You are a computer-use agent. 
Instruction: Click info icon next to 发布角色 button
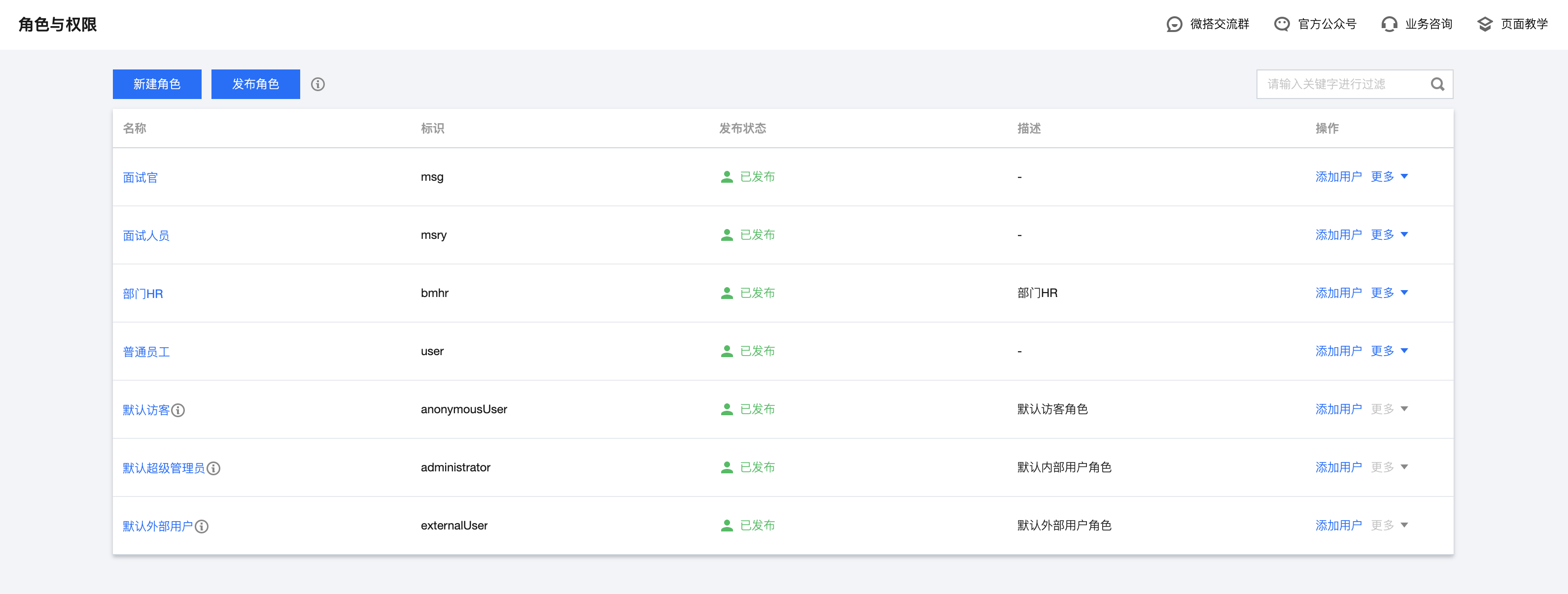tap(318, 85)
